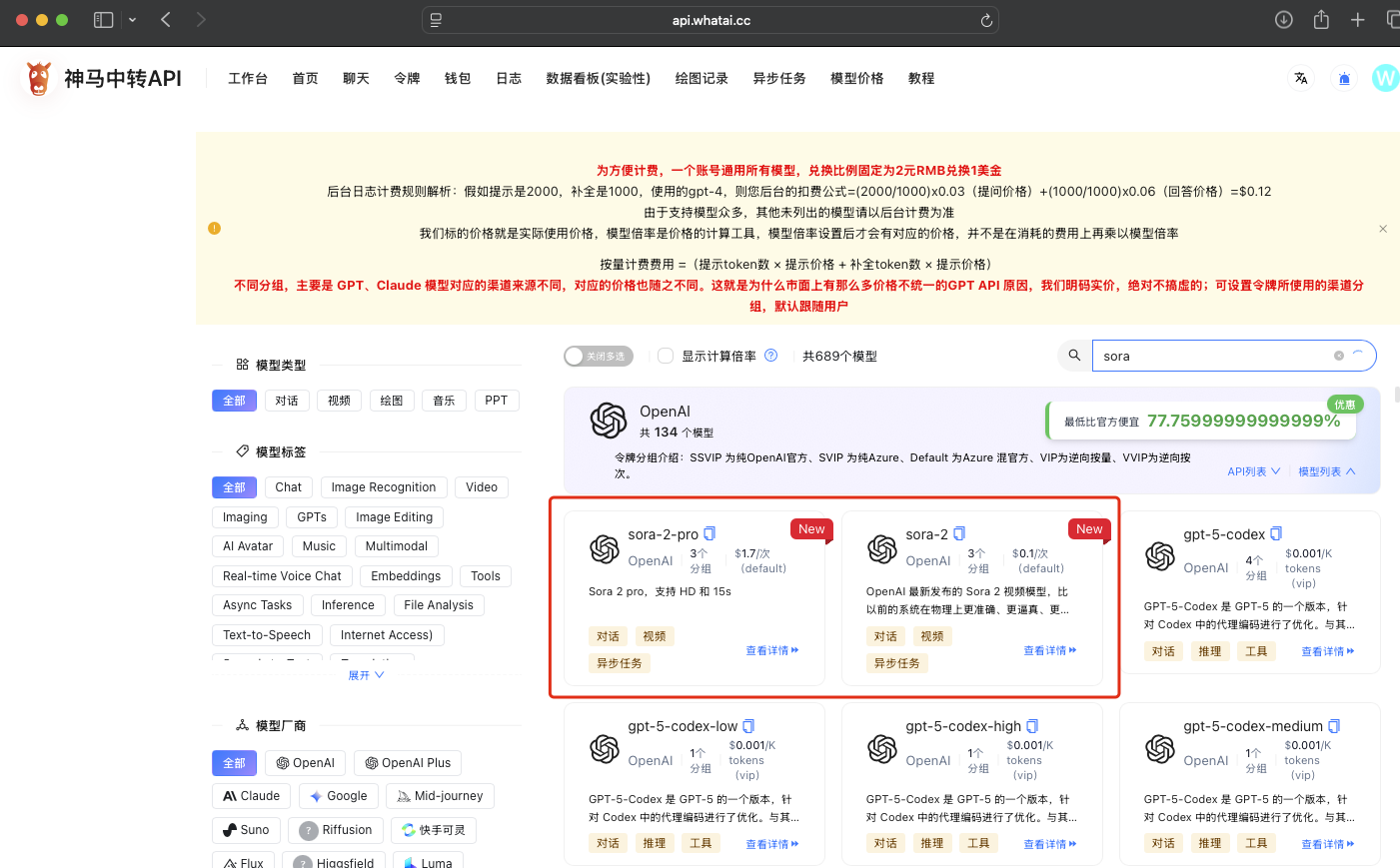The height and width of the screenshot is (868, 1400).
Task: Toggle the browser sidebar panel icon
Action: click(103, 20)
